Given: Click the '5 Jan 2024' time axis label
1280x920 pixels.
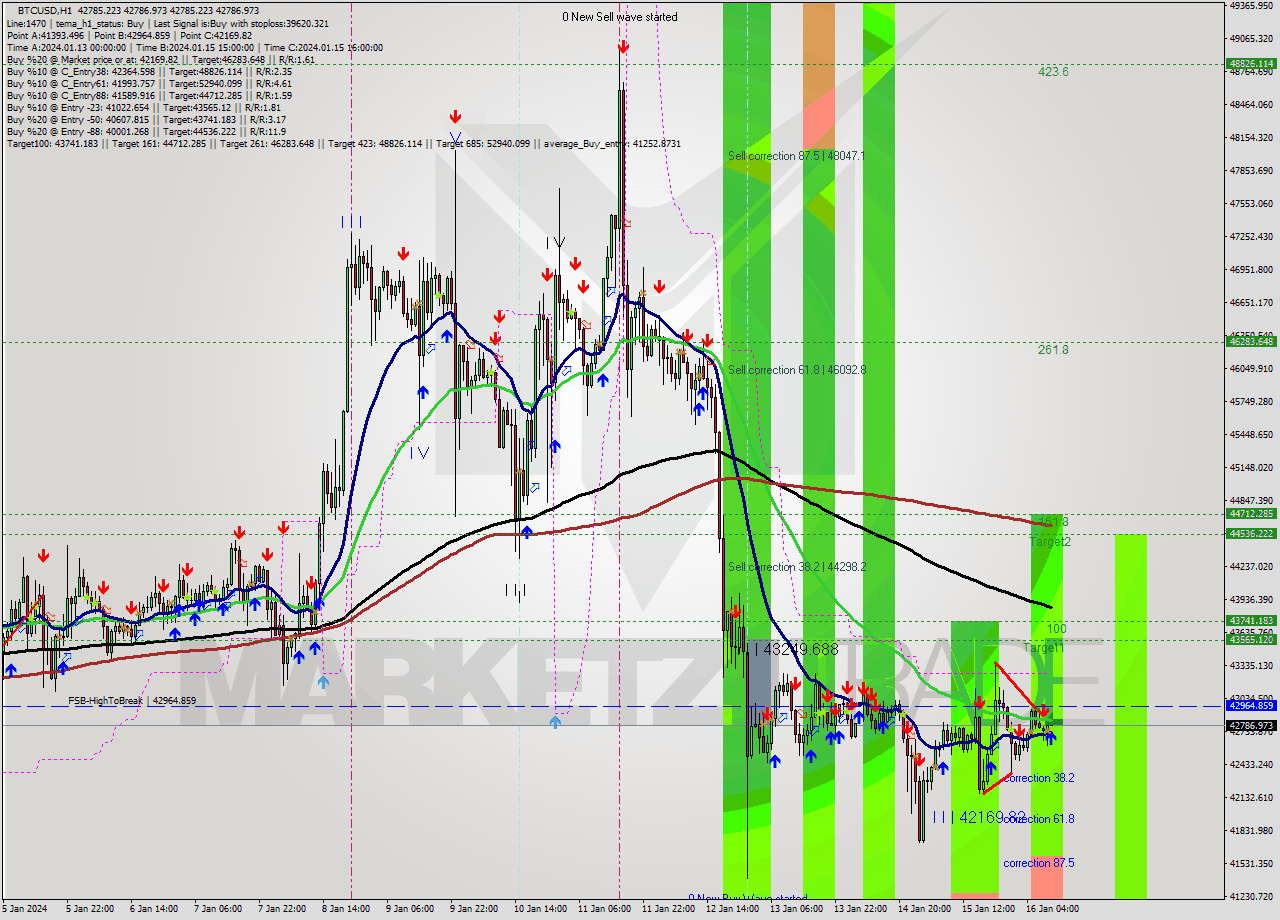Looking at the screenshot, I should [x=24, y=909].
